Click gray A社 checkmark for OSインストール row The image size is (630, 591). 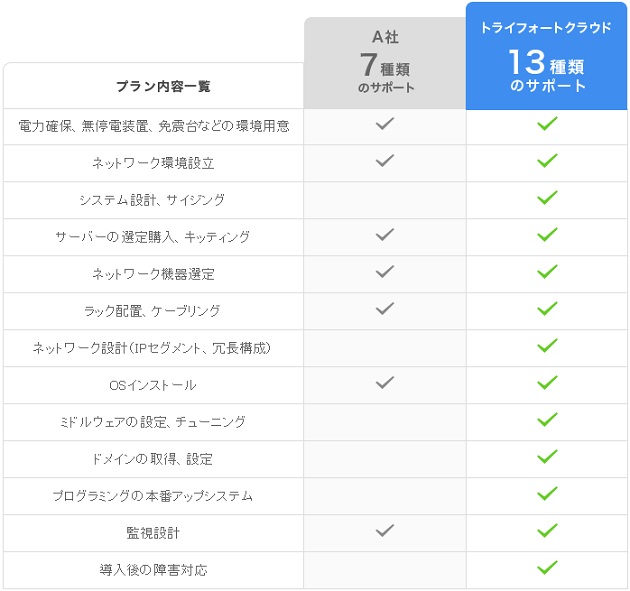385,382
